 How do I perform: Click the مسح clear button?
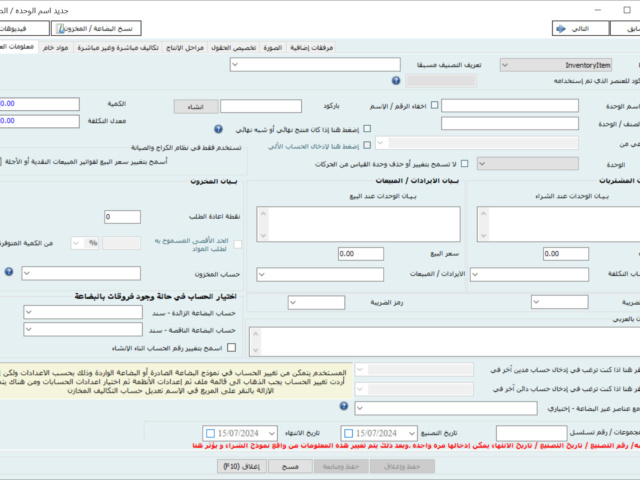[291, 466]
